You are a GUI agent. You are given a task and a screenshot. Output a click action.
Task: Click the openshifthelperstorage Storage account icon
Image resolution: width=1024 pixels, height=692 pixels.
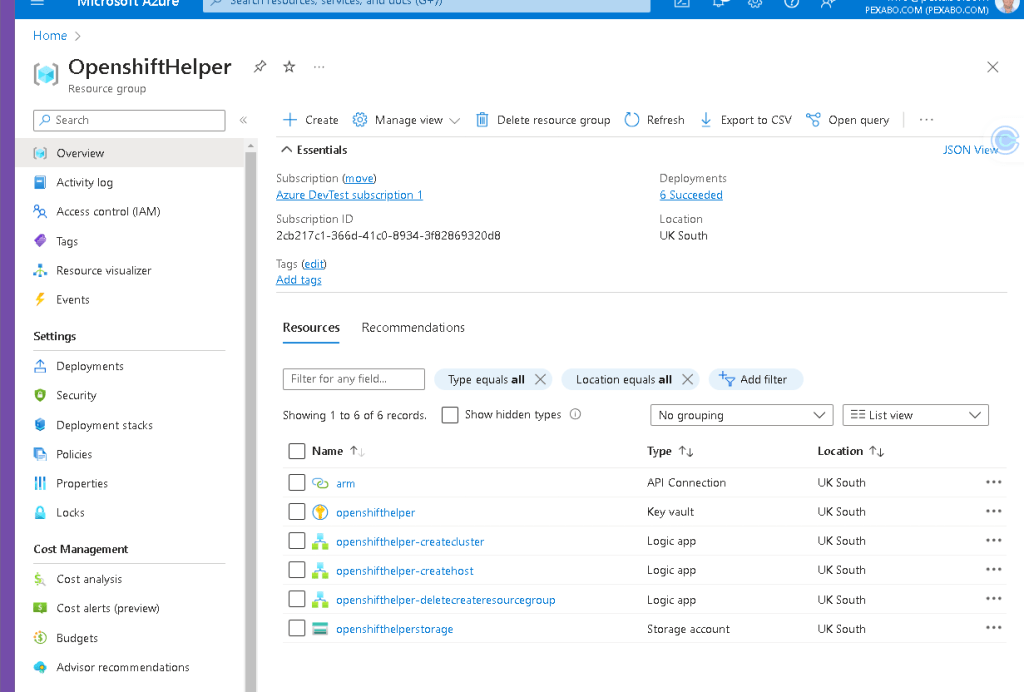coord(320,629)
